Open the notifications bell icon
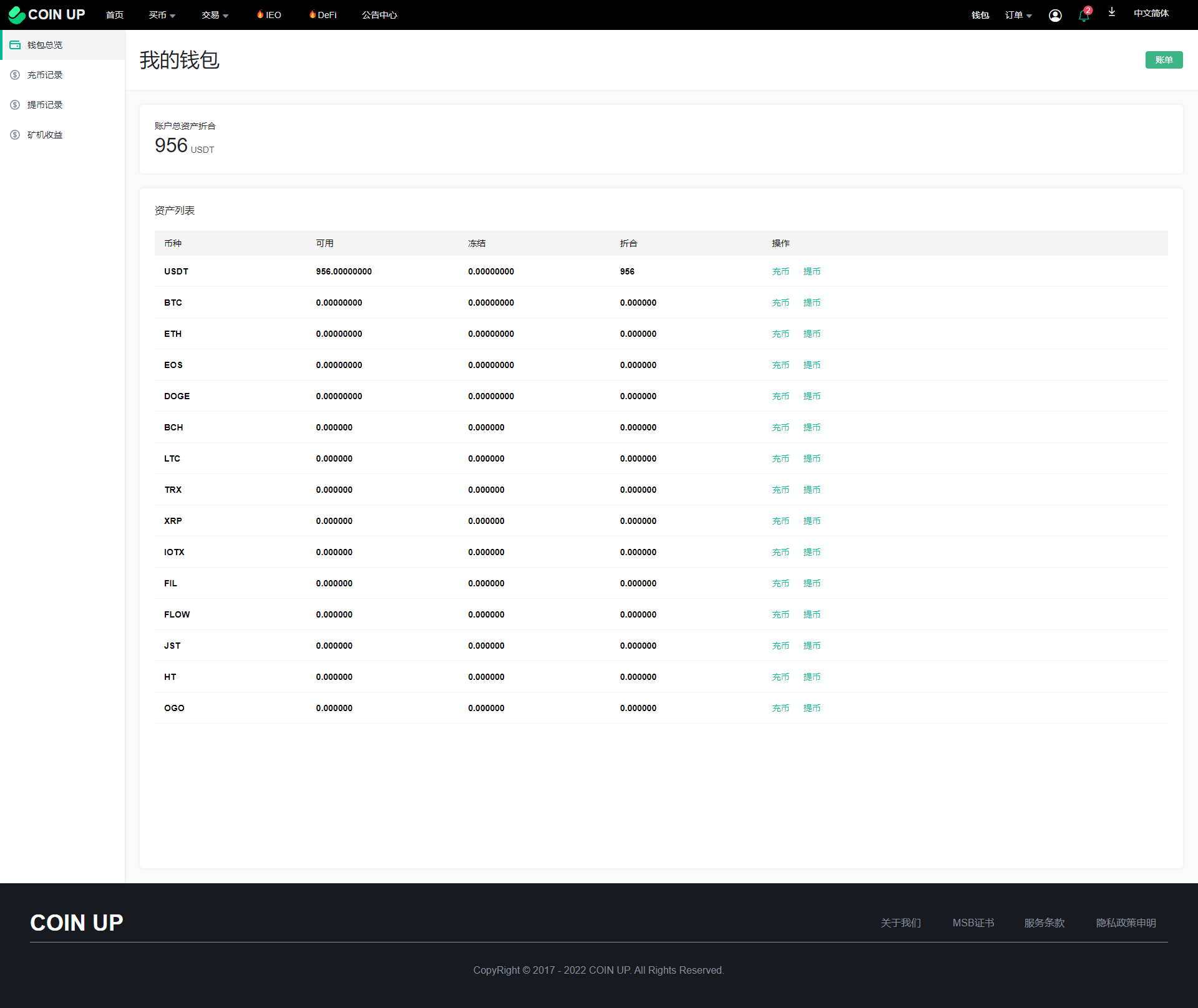Image resolution: width=1198 pixels, height=1008 pixels. tap(1084, 16)
